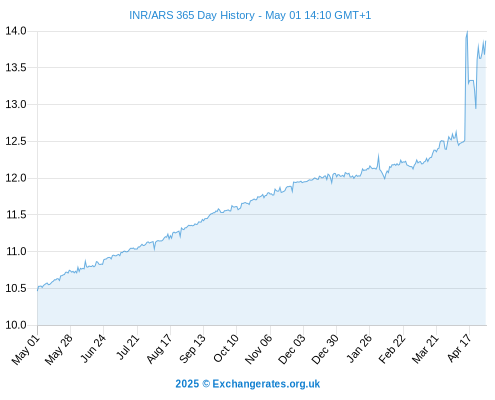Image resolution: width=495 pixels, height=400 pixels.
Task: Click the Dec 03 x-axis date label
Action: coord(291,350)
